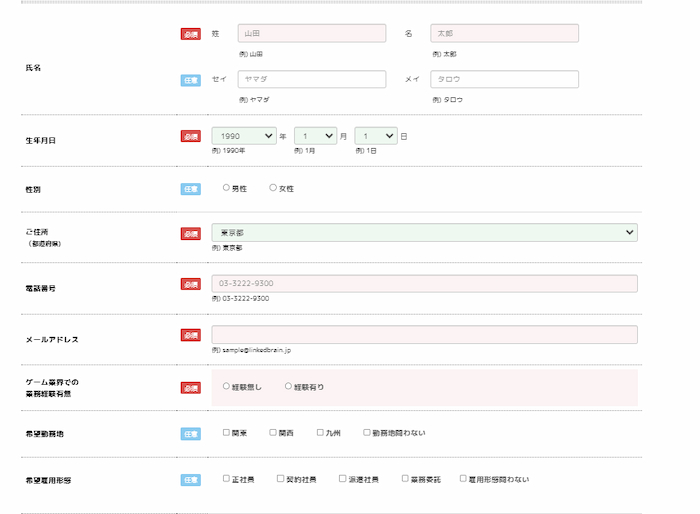
Task: Click the 希望勤務地 row label
Action: [45, 434]
